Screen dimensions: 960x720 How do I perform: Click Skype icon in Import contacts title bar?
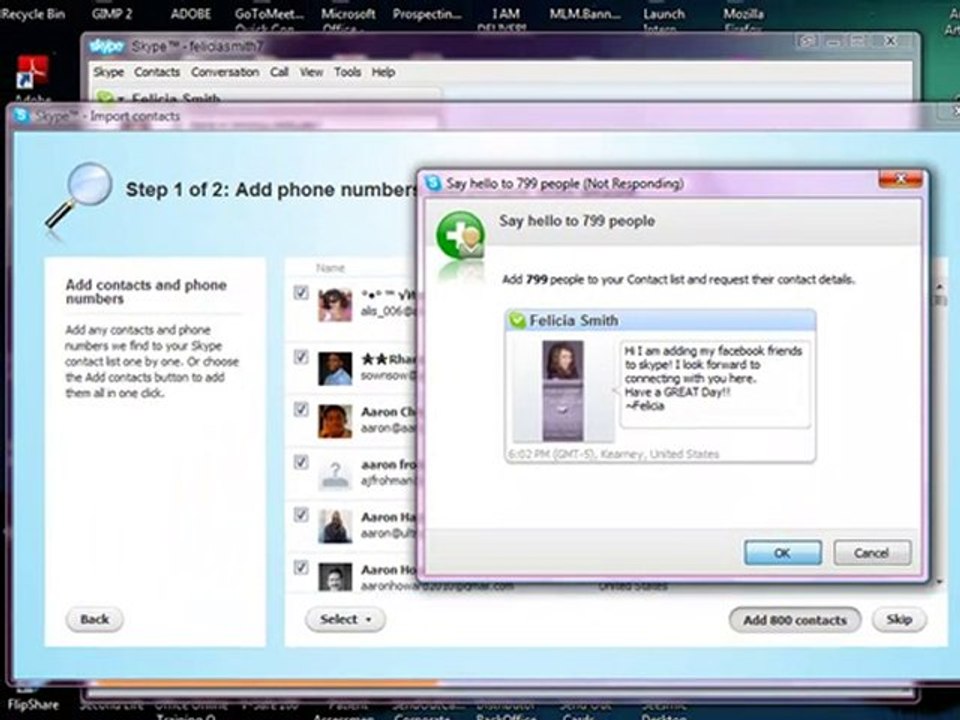(22, 116)
